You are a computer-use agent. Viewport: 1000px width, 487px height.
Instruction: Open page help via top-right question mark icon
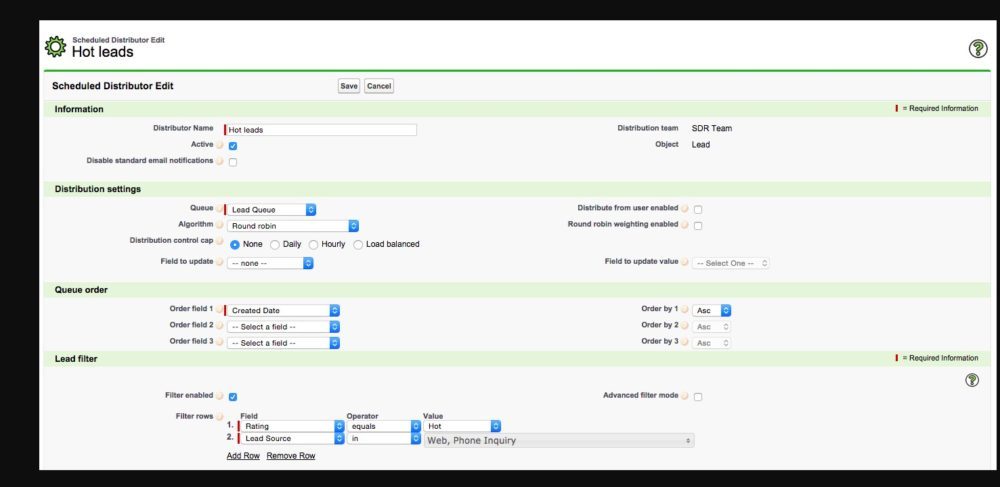pos(978,48)
